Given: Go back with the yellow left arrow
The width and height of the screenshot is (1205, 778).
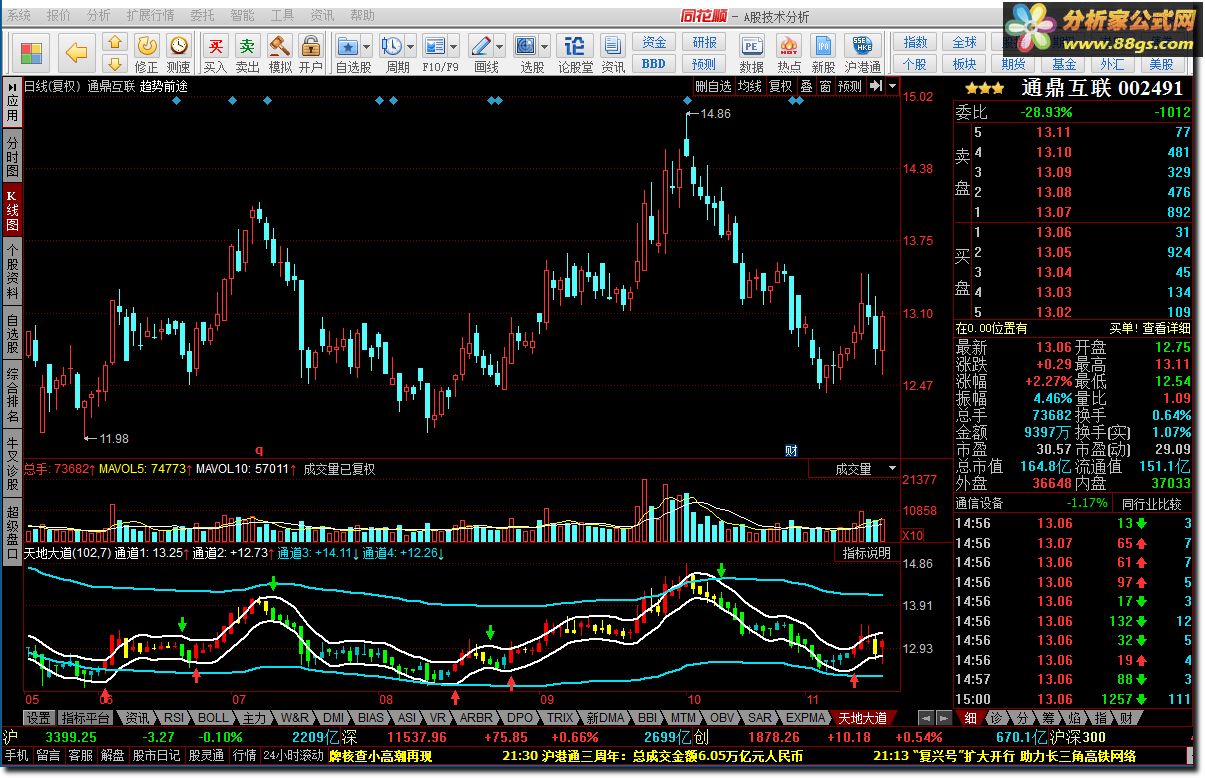Looking at the screenshot, I should pos(76,52).
